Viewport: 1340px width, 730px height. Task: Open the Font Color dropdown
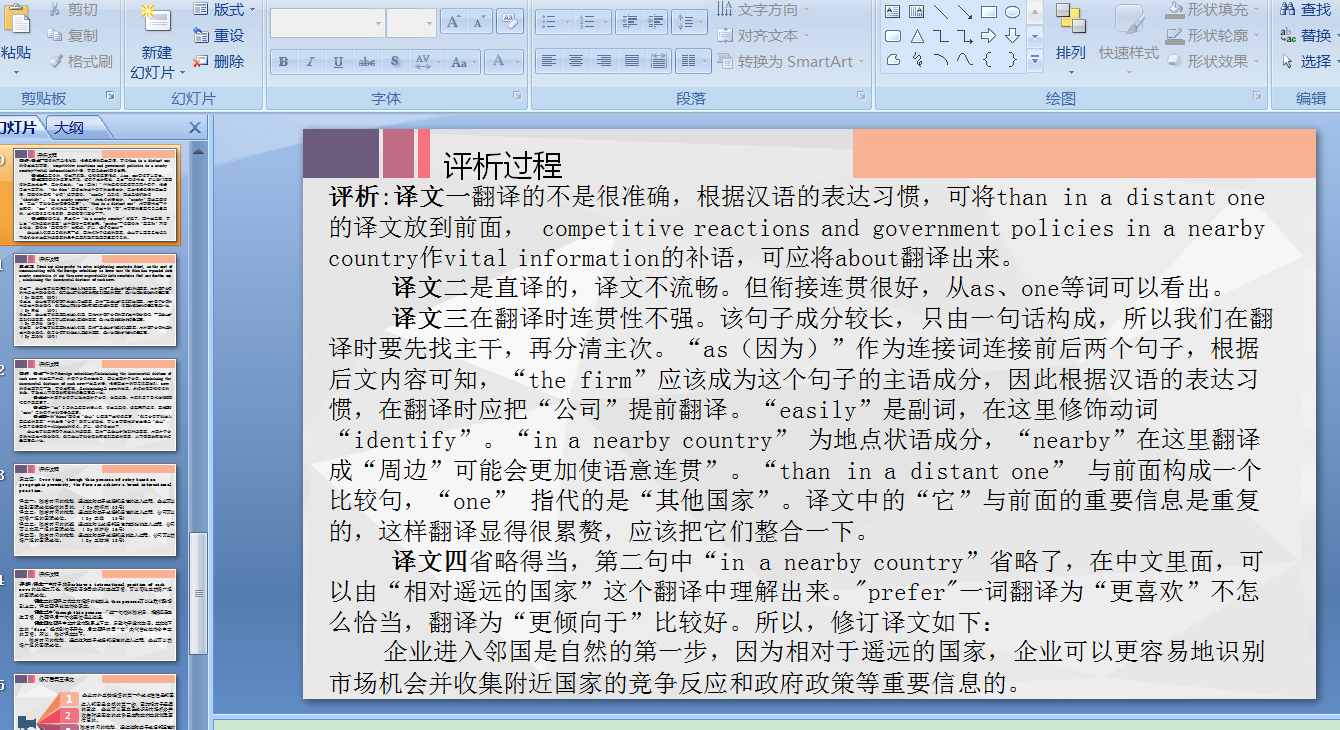pyautogui.click(x=504, y=62)
